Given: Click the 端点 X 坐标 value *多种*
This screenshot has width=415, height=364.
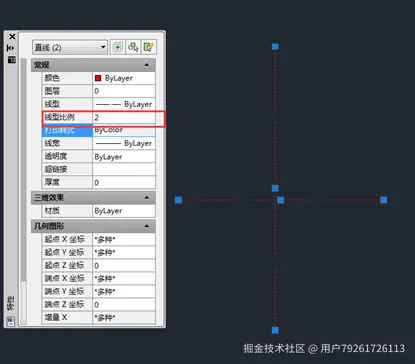Looking at the screenshot, I should point(124,278).
